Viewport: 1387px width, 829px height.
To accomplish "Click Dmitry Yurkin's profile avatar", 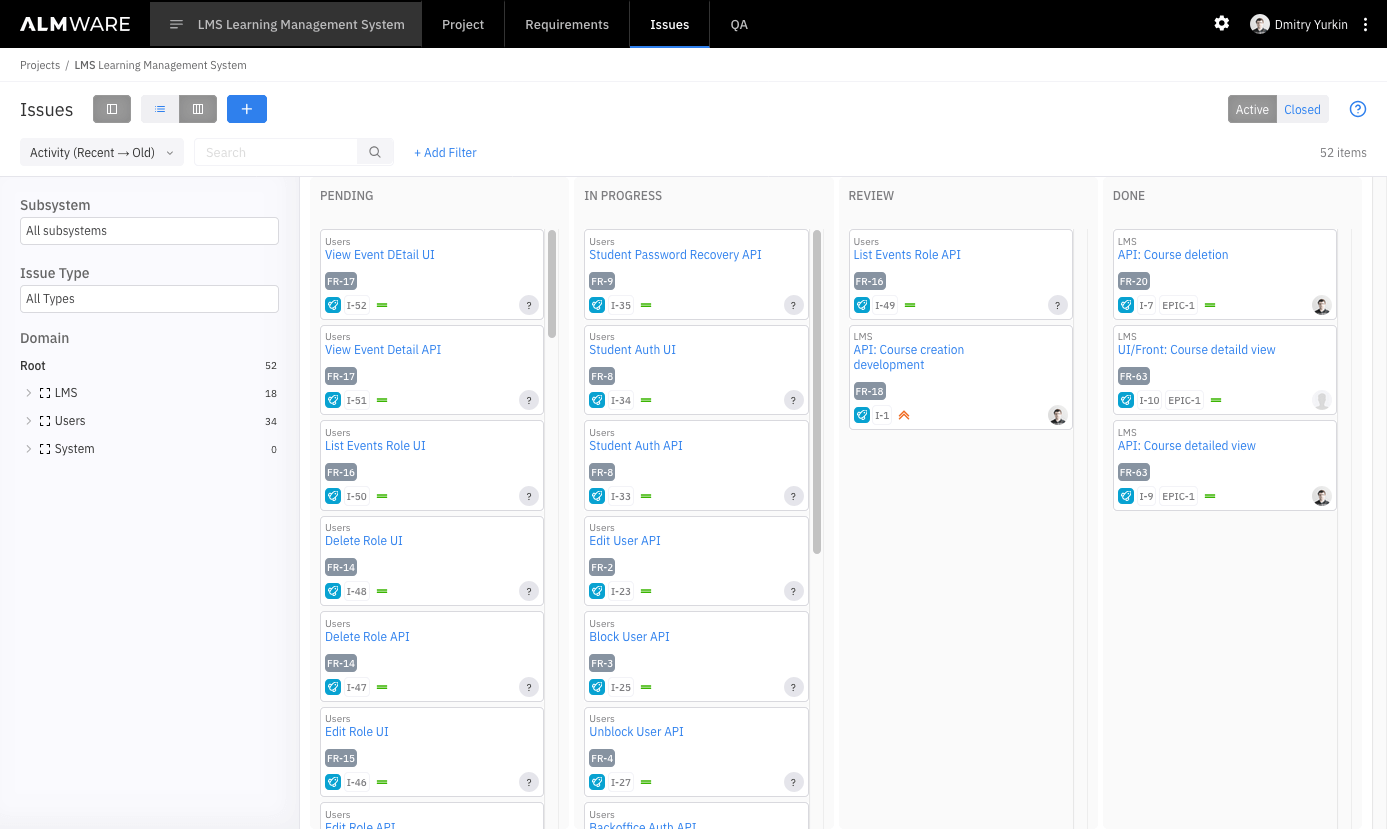I will coord(1260,24).
